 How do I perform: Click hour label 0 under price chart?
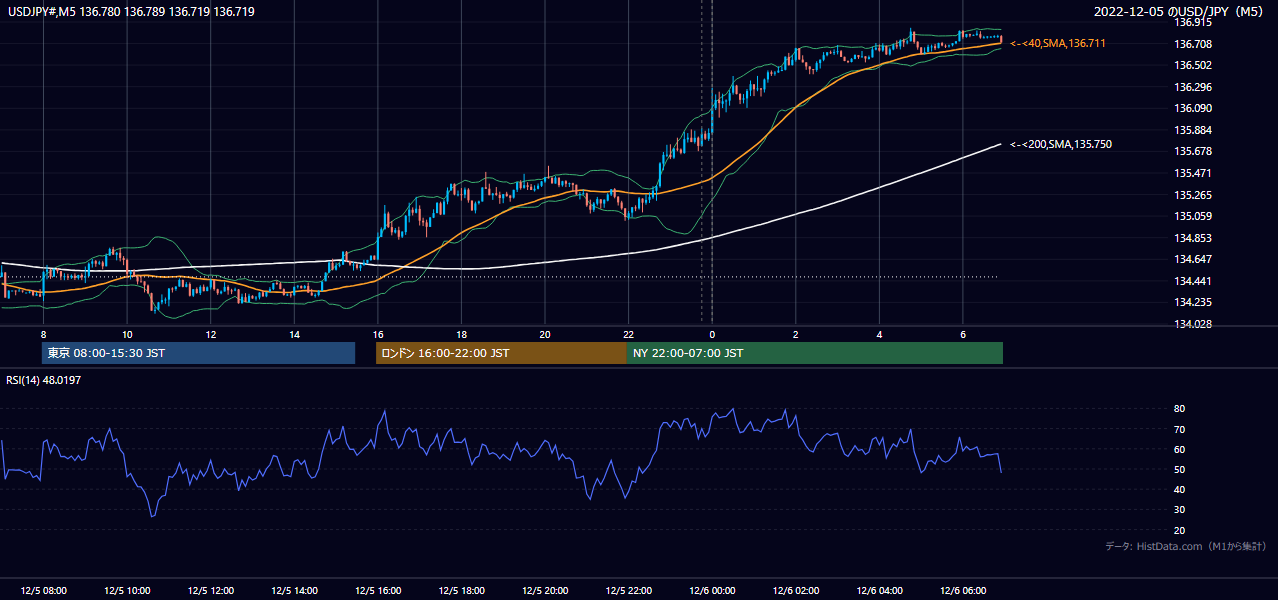click(x=712, y=334)
